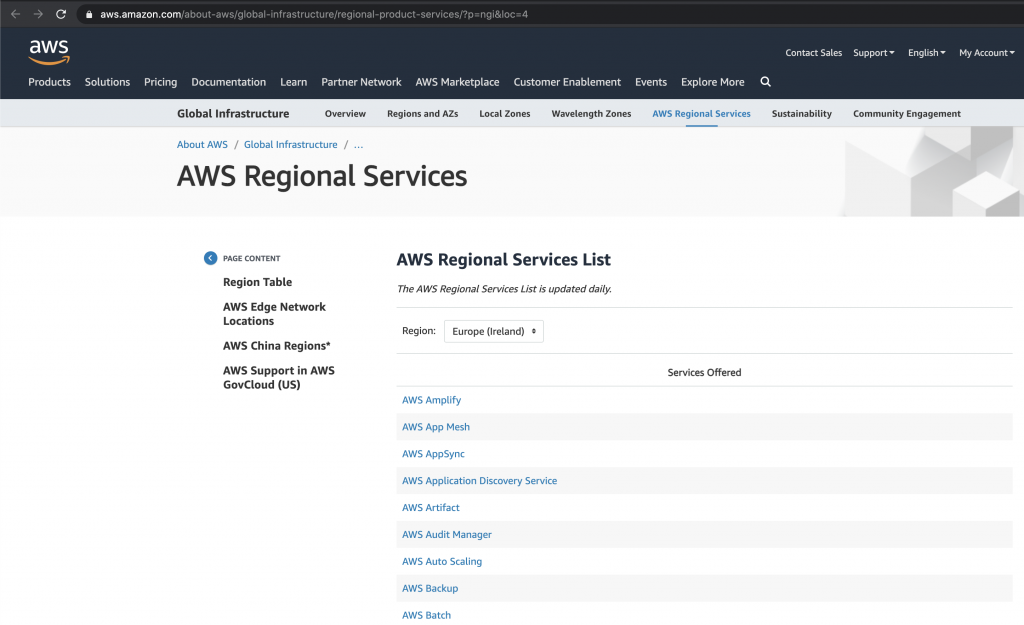Screen dimensions: 1024x625
Task: Open the English language dropdown
Action: [926, 52]
